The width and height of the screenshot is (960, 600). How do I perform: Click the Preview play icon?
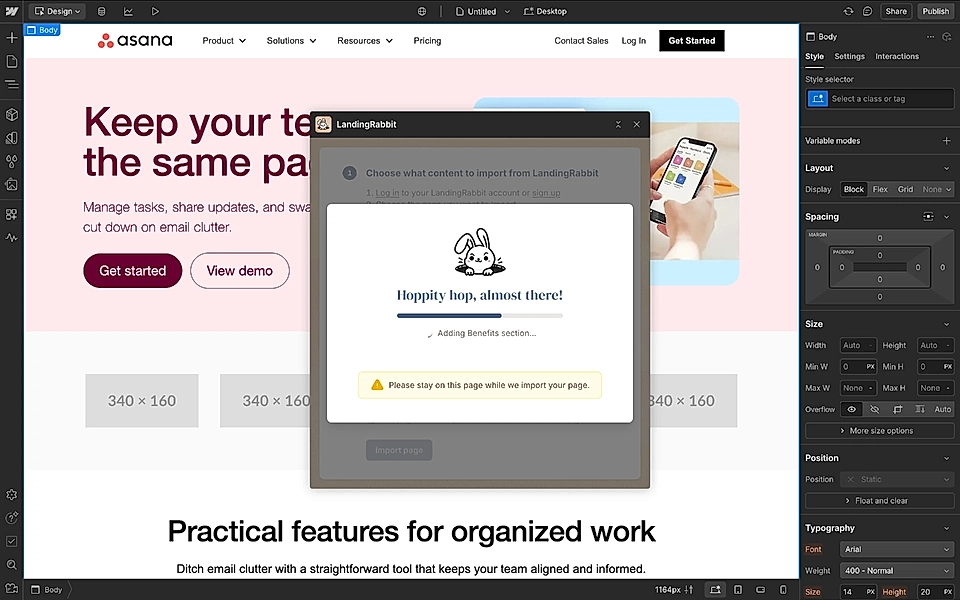(x=155, y=11)
